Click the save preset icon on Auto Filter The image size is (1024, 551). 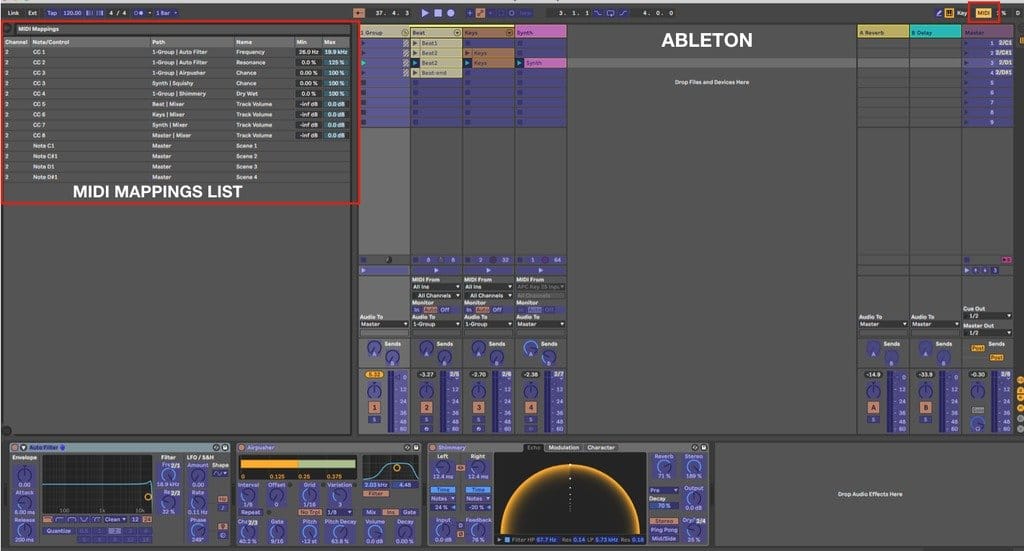click(x=225, y=448)
